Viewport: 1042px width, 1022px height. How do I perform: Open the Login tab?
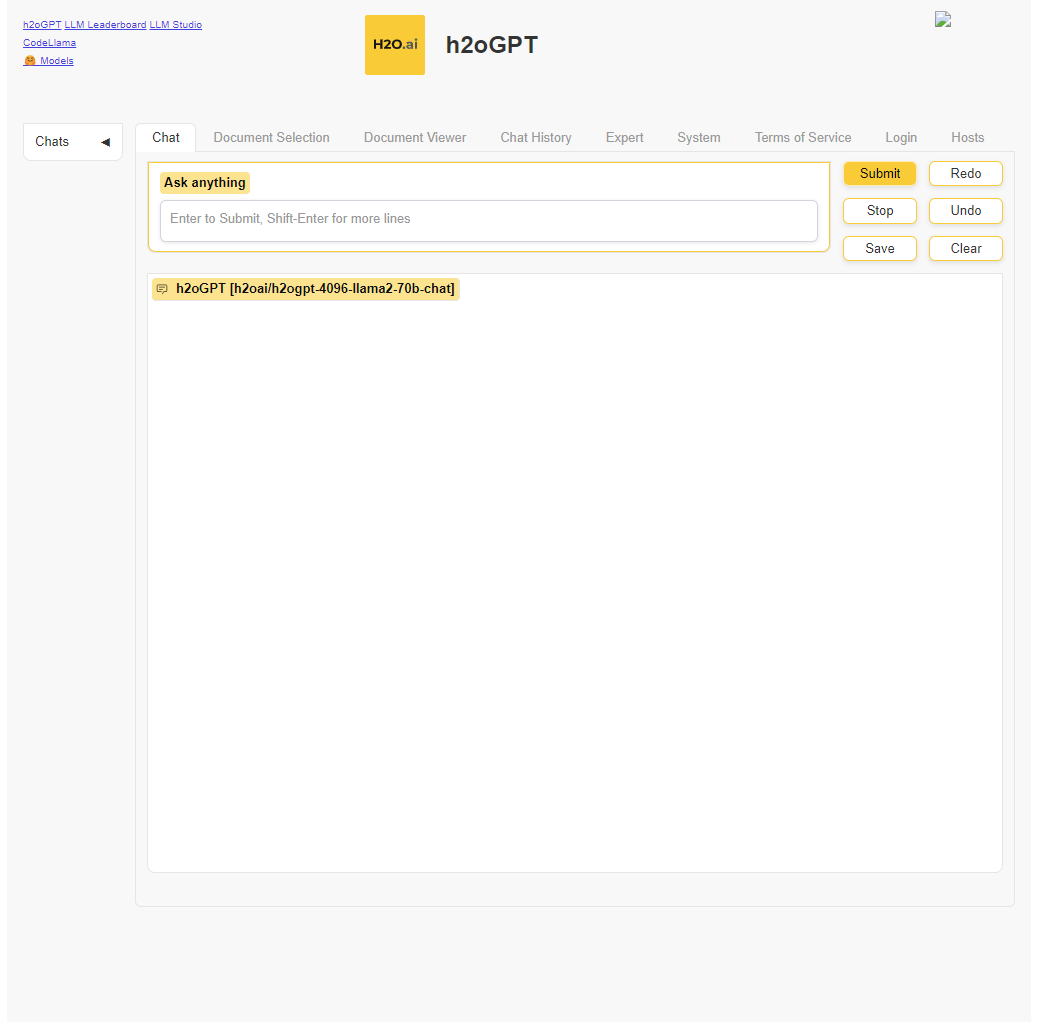(x=900, y=138)
